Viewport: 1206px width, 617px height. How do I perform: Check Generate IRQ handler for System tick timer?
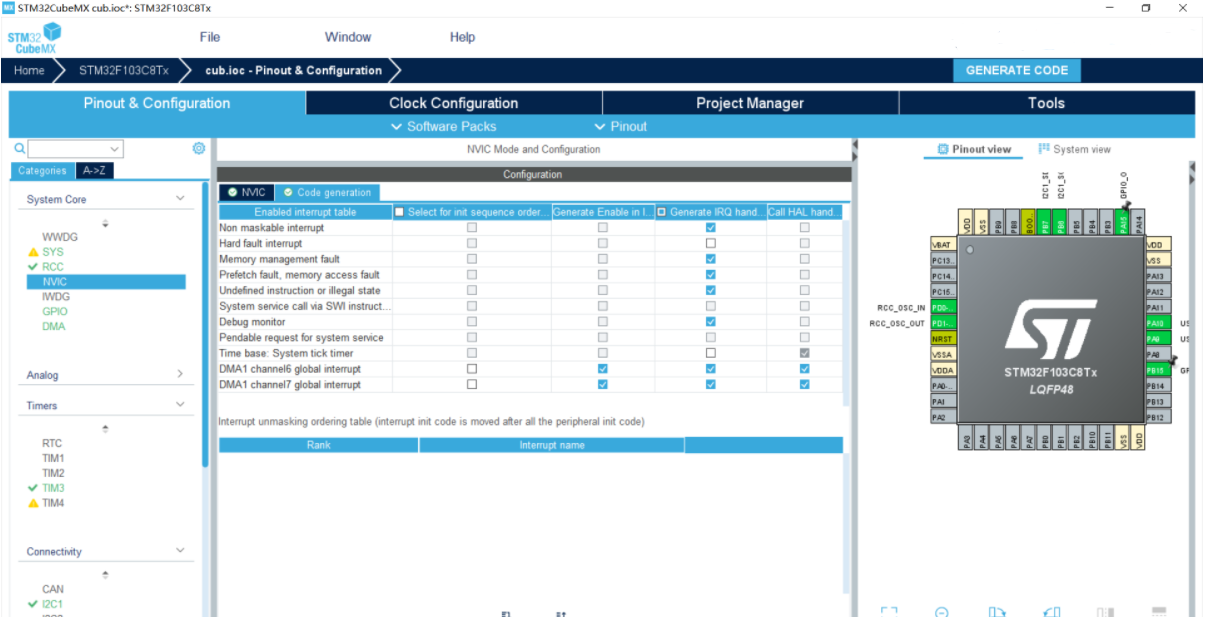pos(710,353)
